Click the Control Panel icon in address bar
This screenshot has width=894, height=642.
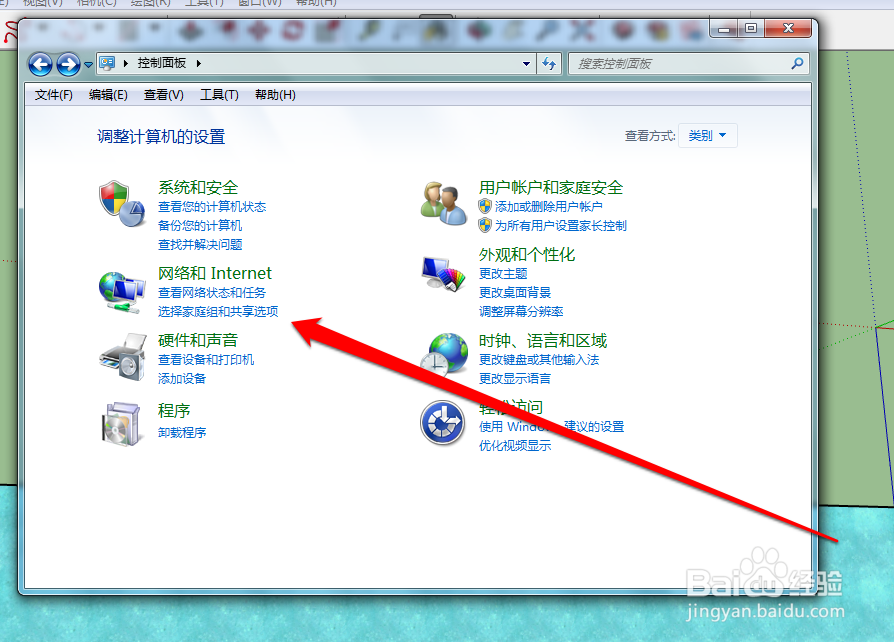pos(107,63)
